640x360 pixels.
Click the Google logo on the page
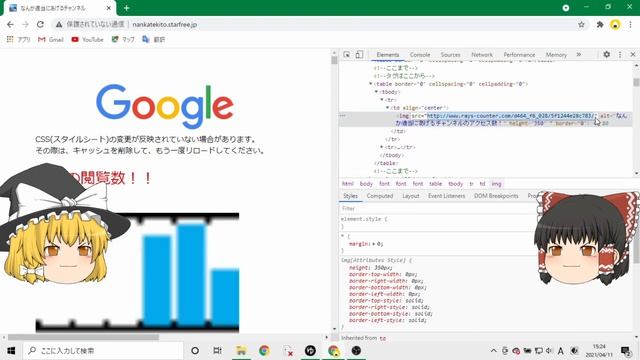[165, 106]
